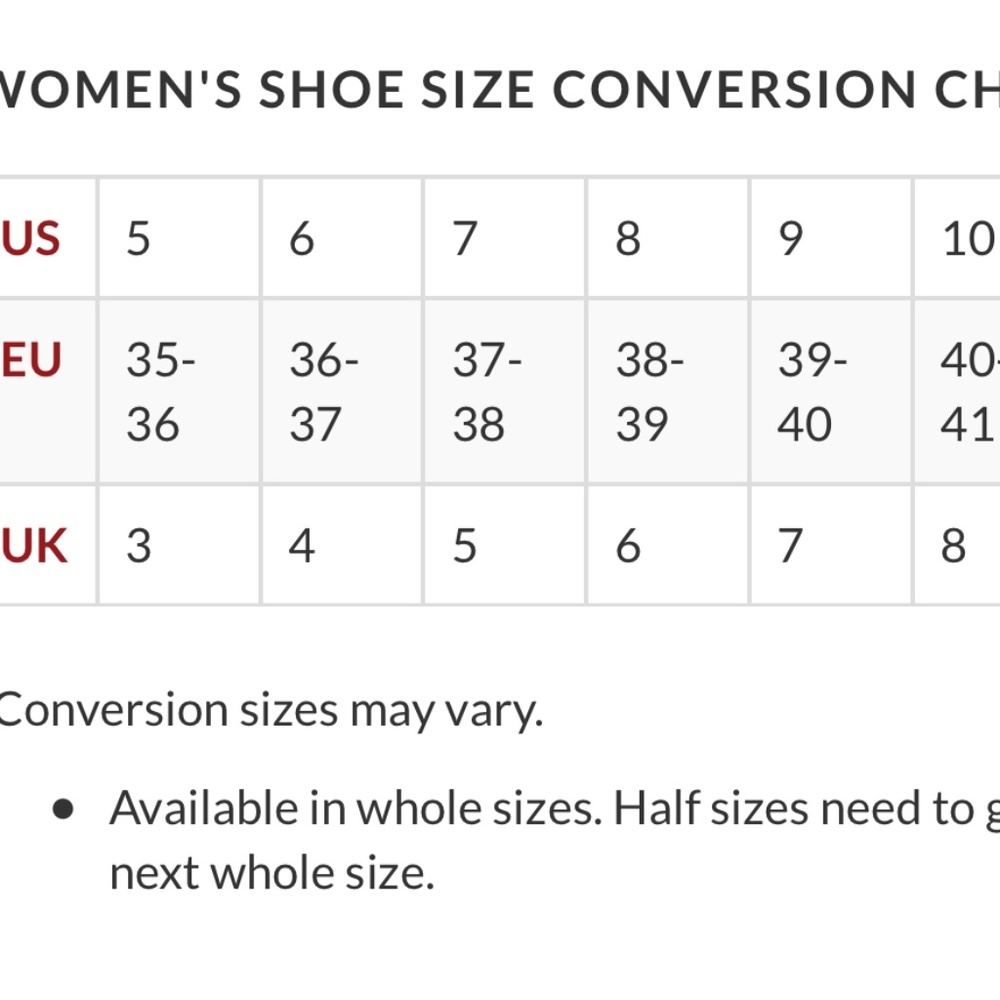Image resolution: width=1000 pixels, height=1000 pixels.
Task: Click the 'Conversion sizes may vary' text
Action: (x=271, y=711)
